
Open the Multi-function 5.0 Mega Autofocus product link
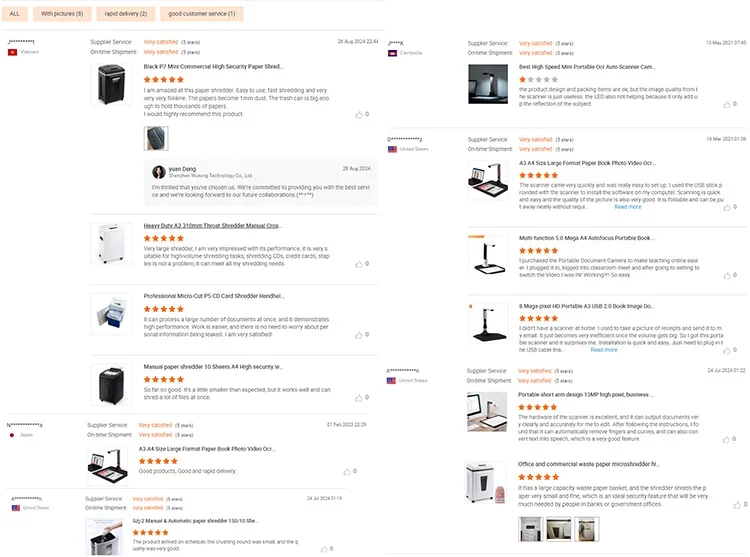(587, 238)
